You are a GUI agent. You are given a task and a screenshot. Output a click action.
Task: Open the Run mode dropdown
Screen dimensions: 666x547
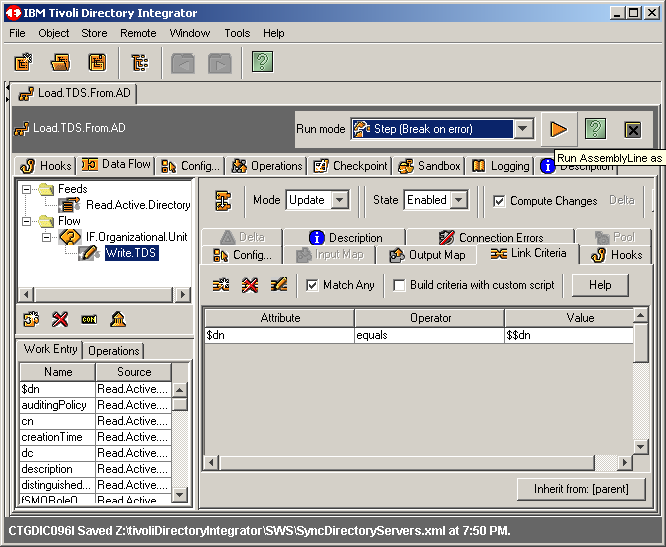click(x=523, y=129)
